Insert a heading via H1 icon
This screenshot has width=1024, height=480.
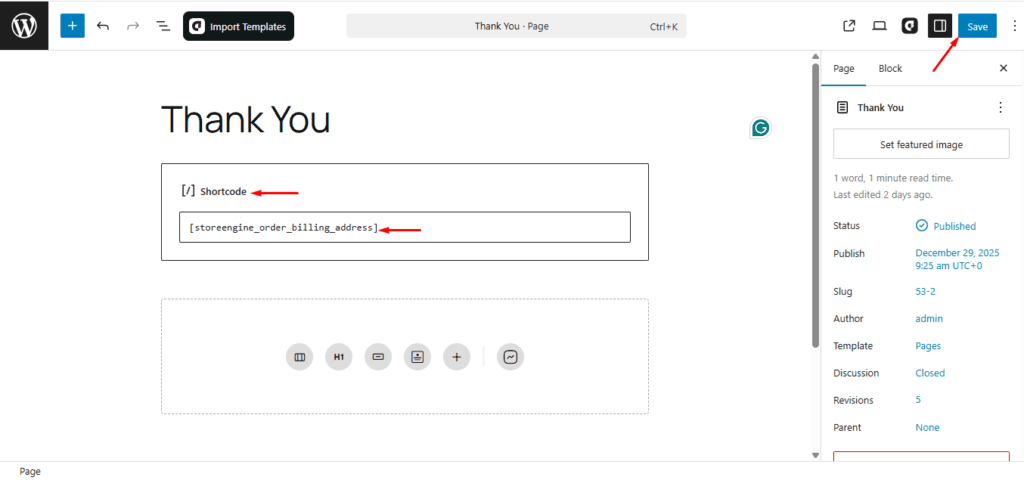pyautogui.click(x=339, y=357)
